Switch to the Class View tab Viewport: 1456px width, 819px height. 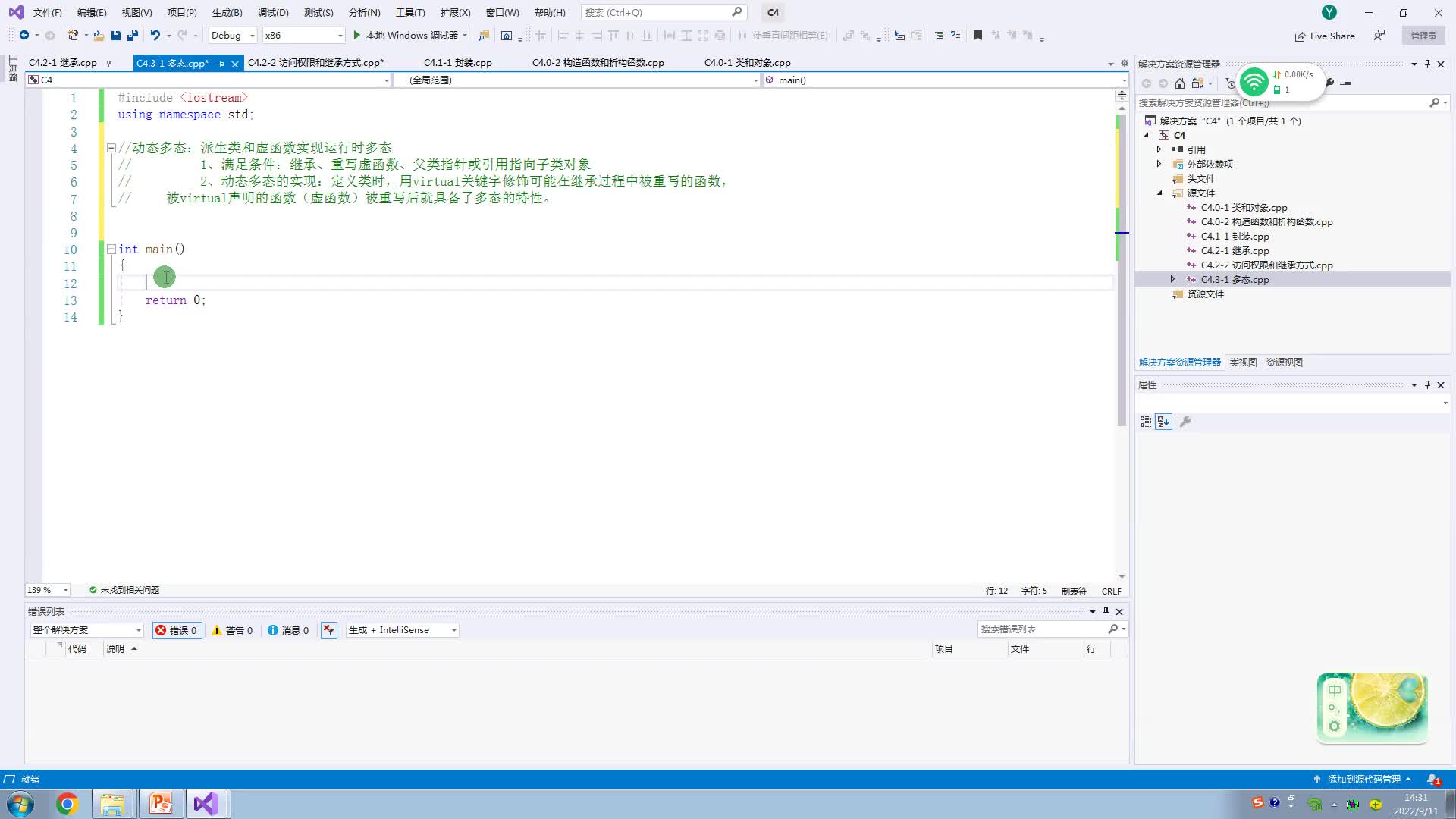point(1243,362)
